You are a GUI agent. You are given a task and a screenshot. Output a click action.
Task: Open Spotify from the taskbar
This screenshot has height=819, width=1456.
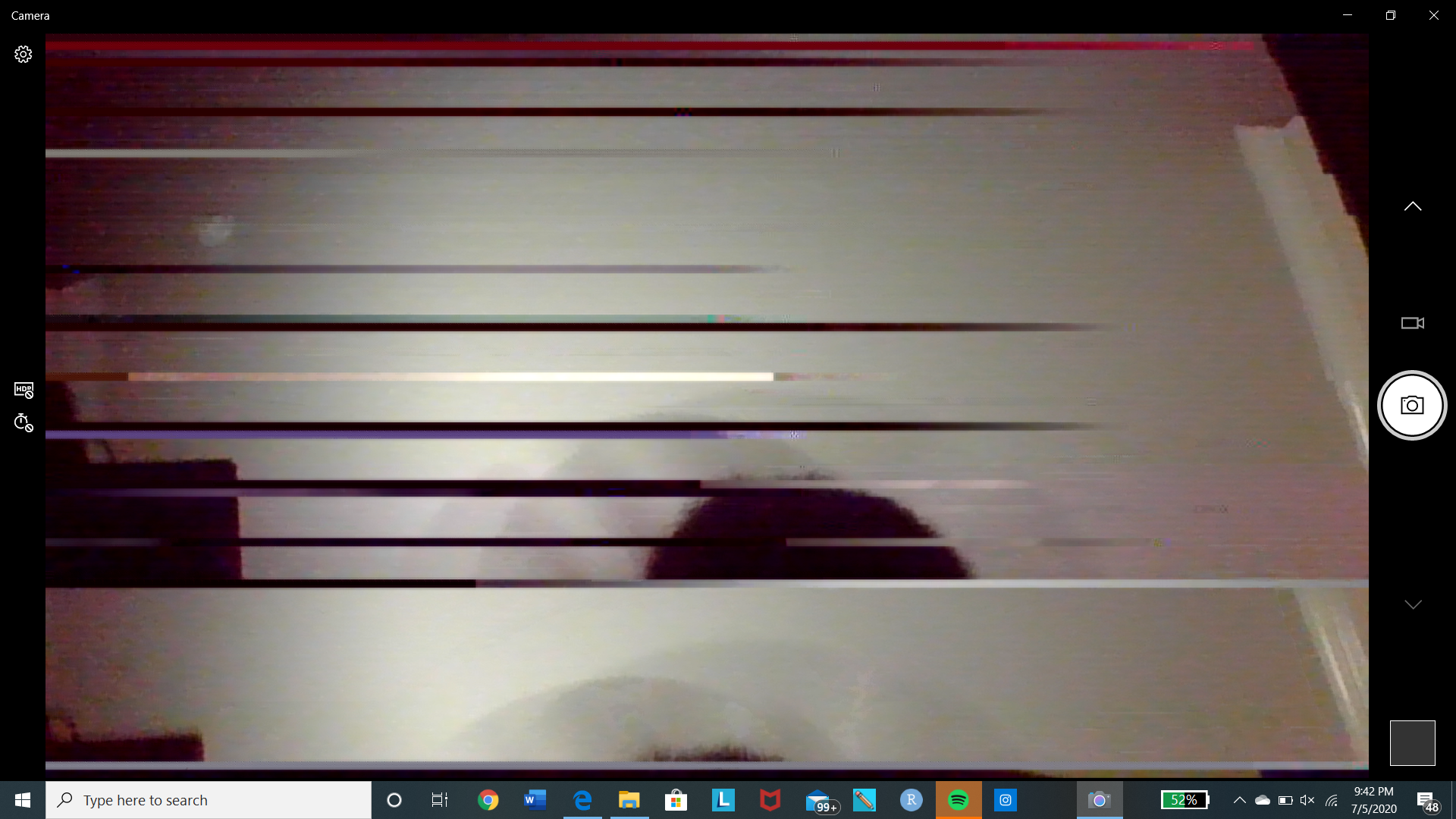pos(959,800)
